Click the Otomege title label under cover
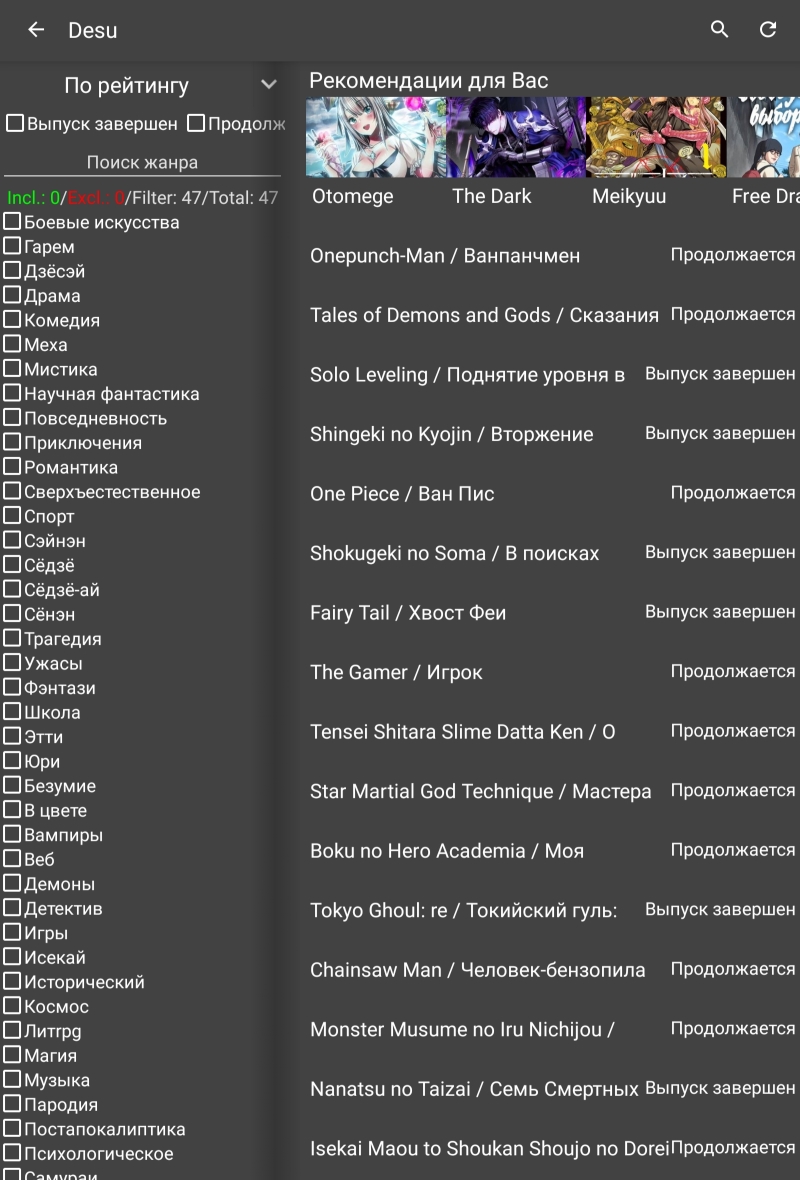Image resolution: width=800 pixels, height=1180 pixels. click(352, 196)
